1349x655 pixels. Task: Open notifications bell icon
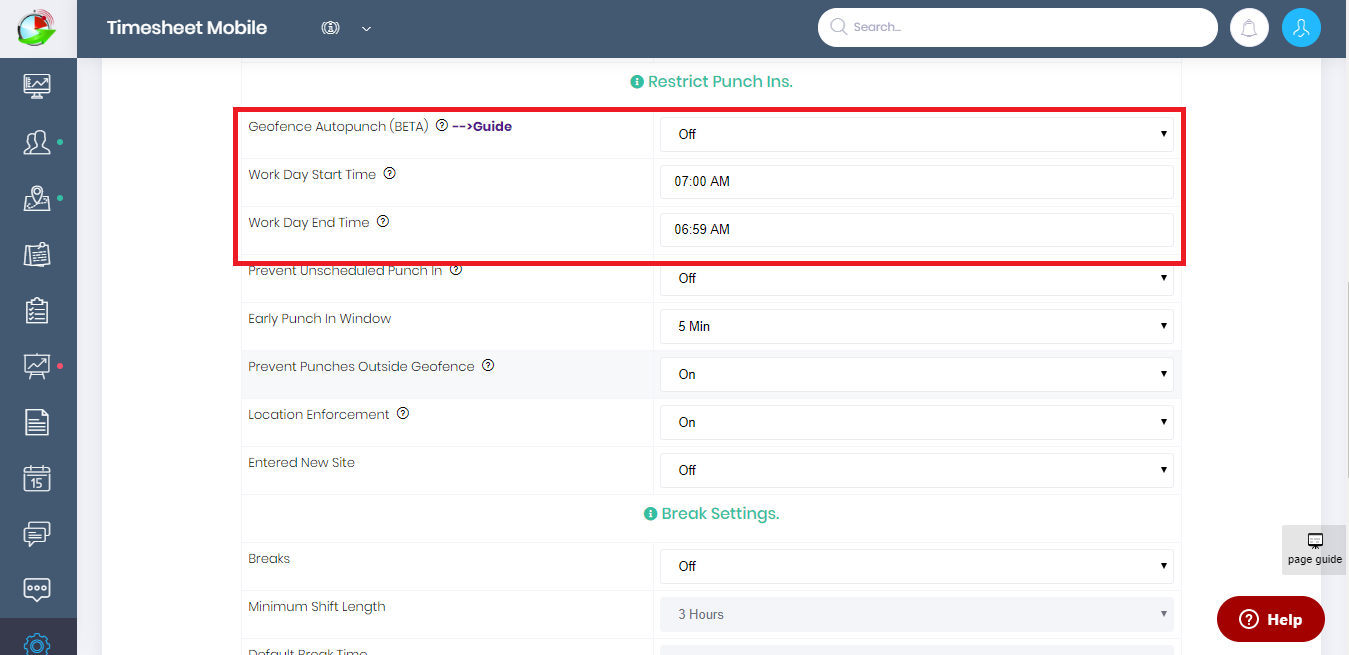click(x=1249, y=28)
